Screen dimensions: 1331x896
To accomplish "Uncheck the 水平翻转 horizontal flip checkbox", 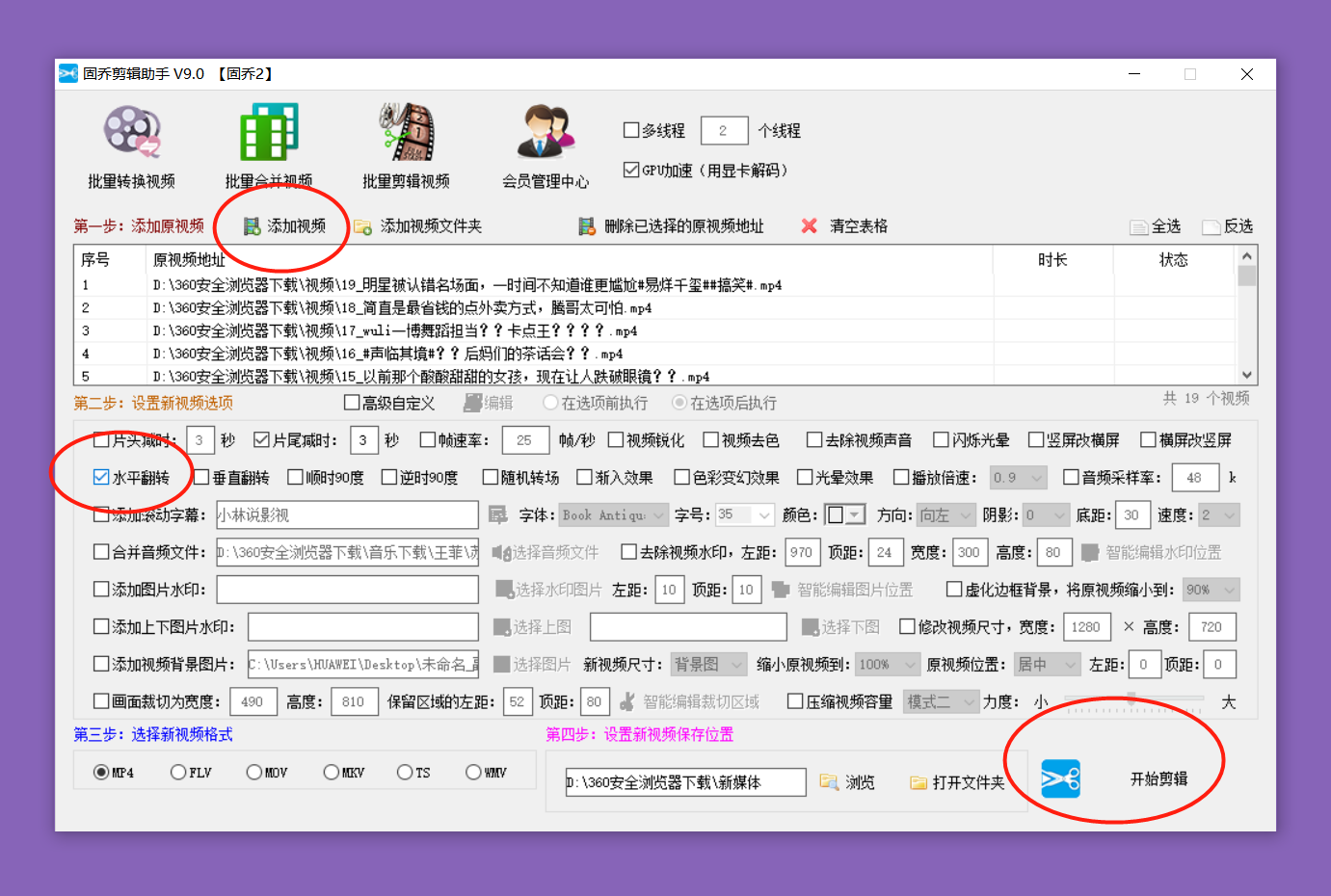I will click(x=101, y=478).
